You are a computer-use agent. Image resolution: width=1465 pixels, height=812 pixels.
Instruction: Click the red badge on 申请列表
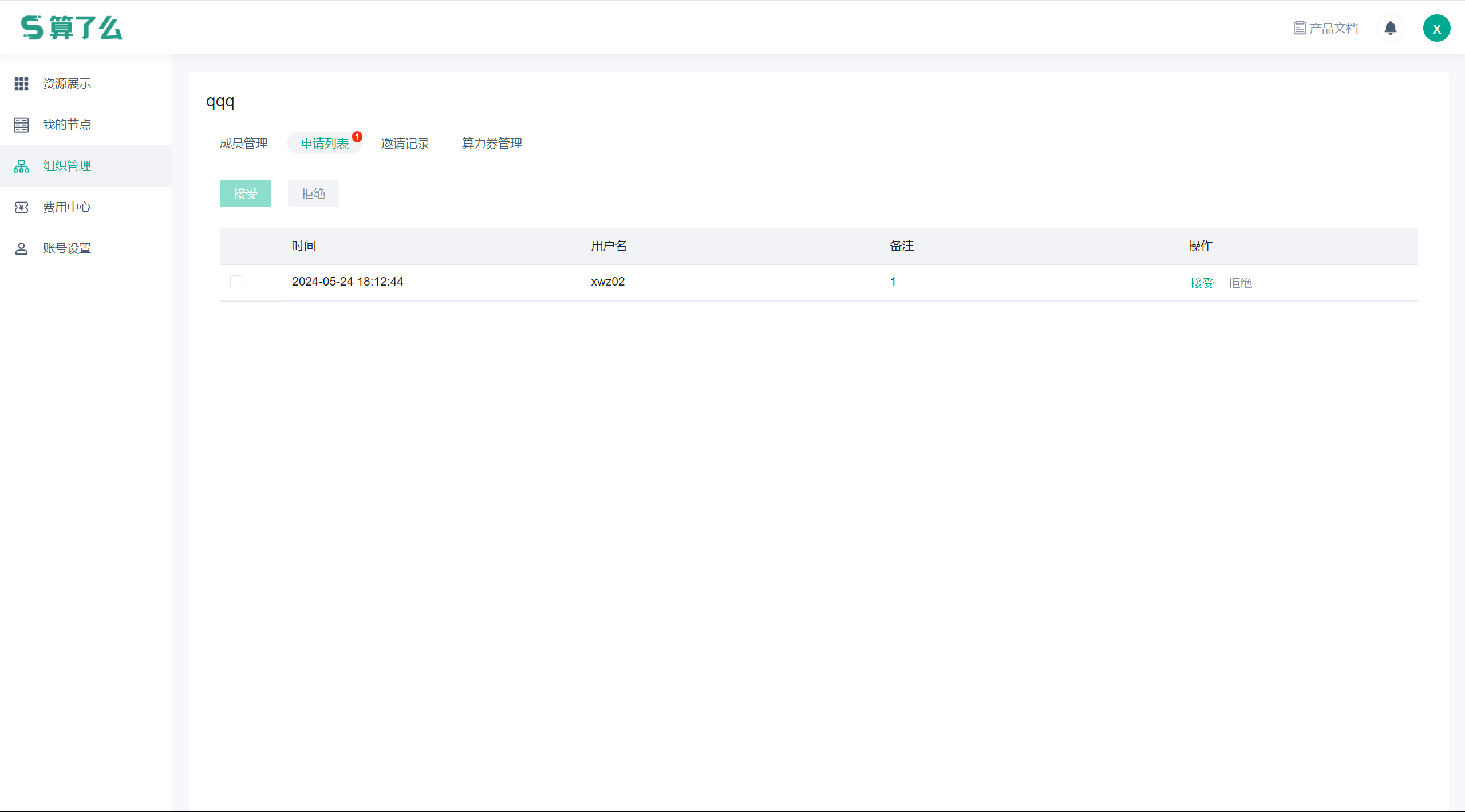coord(357,136)
